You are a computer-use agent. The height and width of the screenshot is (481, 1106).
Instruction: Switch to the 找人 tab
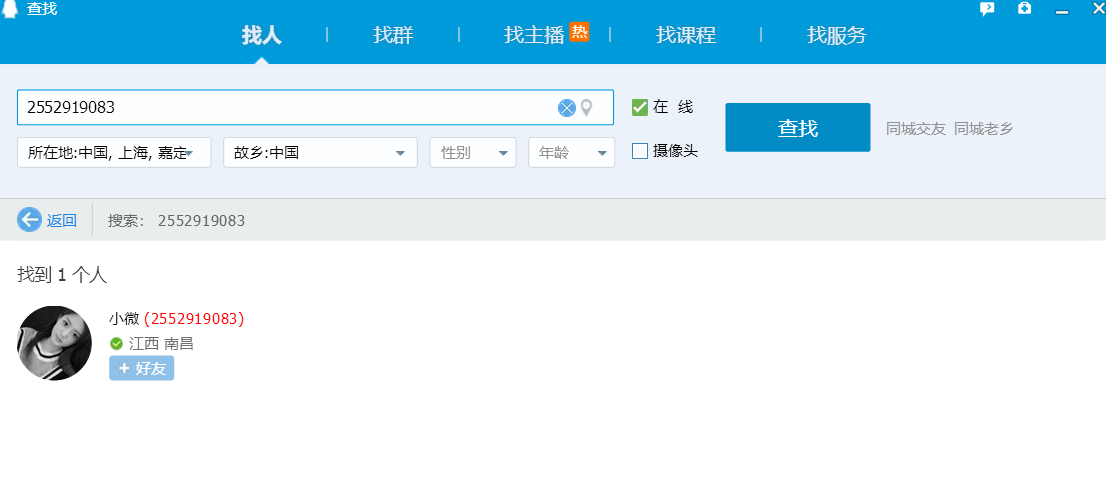click(x=262, y=35)
